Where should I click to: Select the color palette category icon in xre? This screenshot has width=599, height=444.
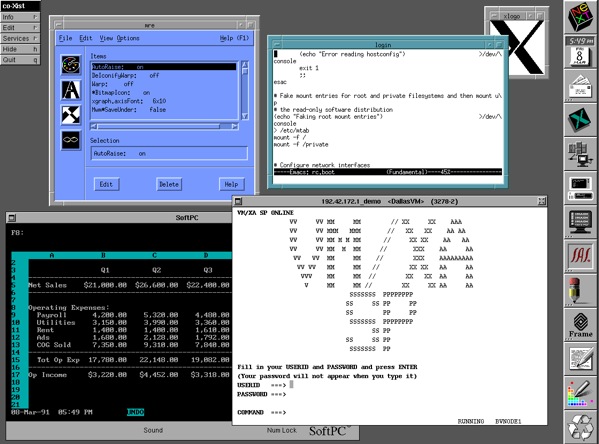click(71, 65)
